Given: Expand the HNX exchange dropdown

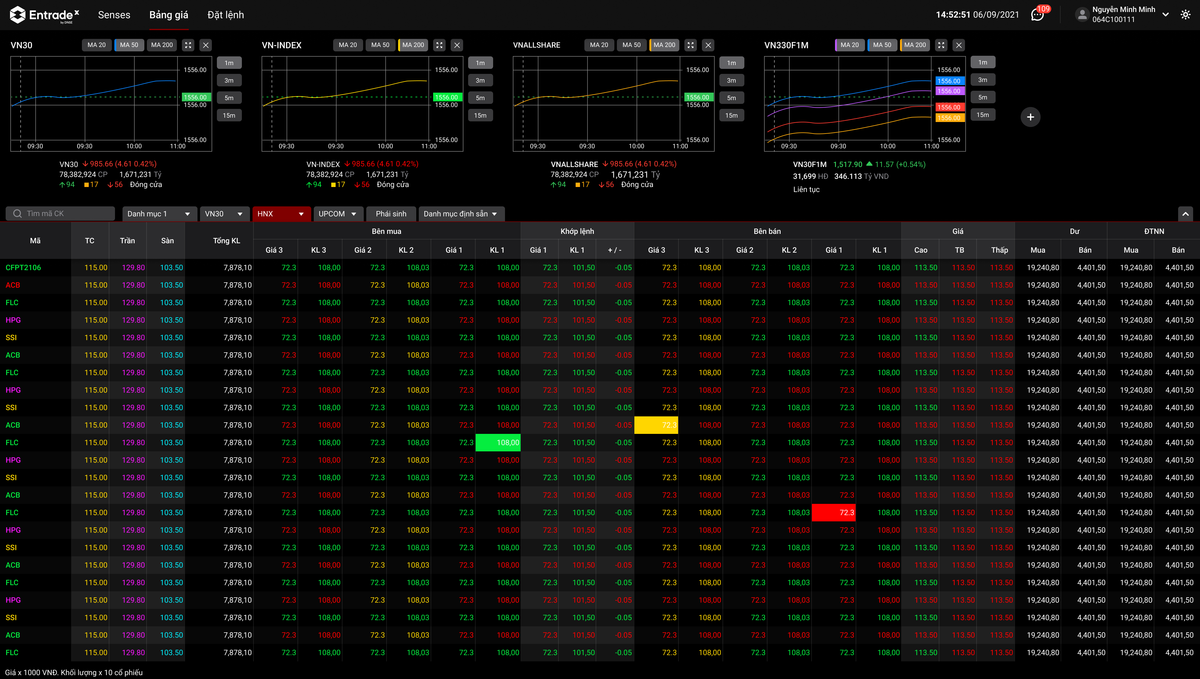Looking at the screenshot, I should pyautogui.click(x=282, y=214).
